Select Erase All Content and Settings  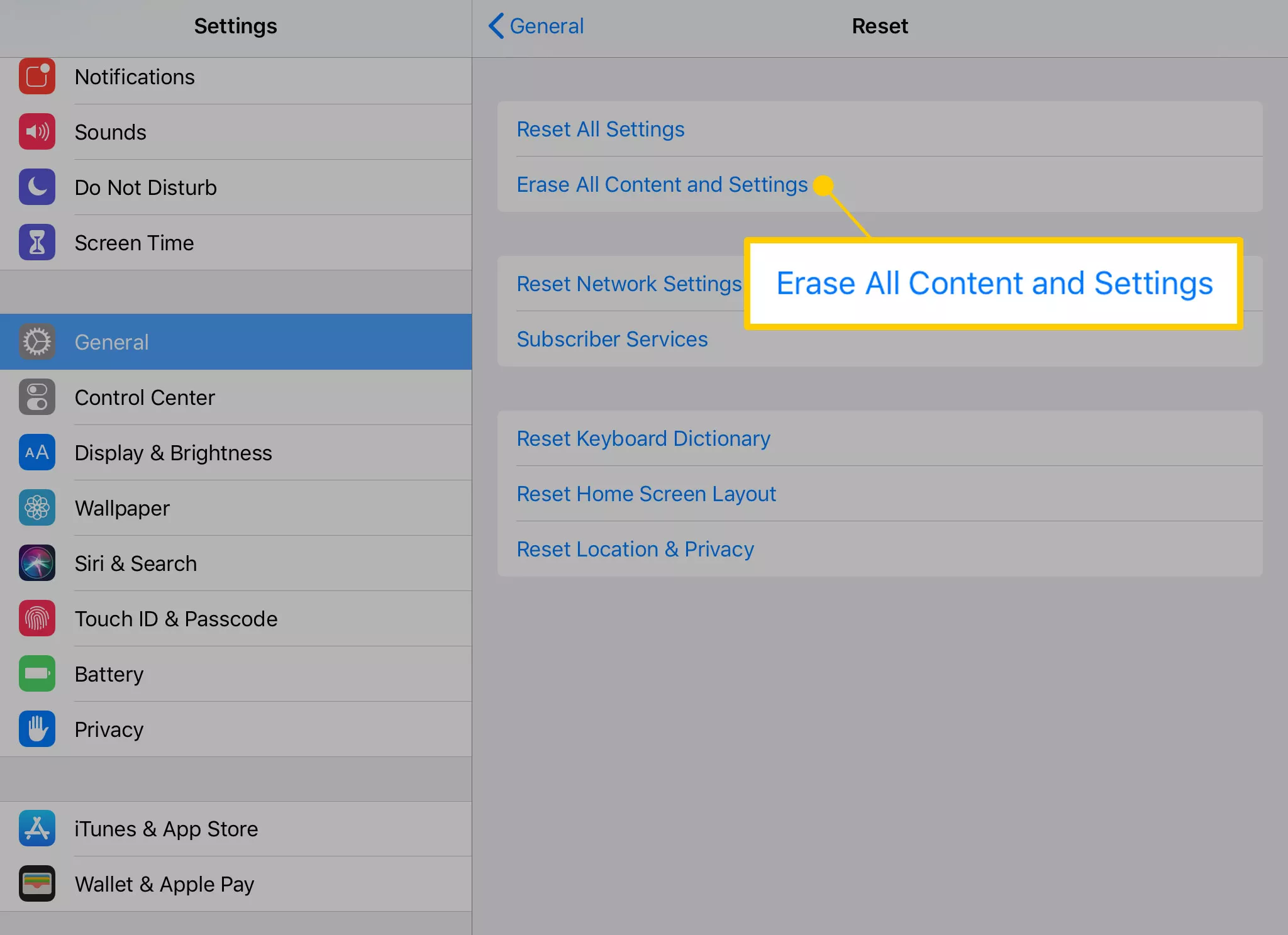[x=662, y=183]
